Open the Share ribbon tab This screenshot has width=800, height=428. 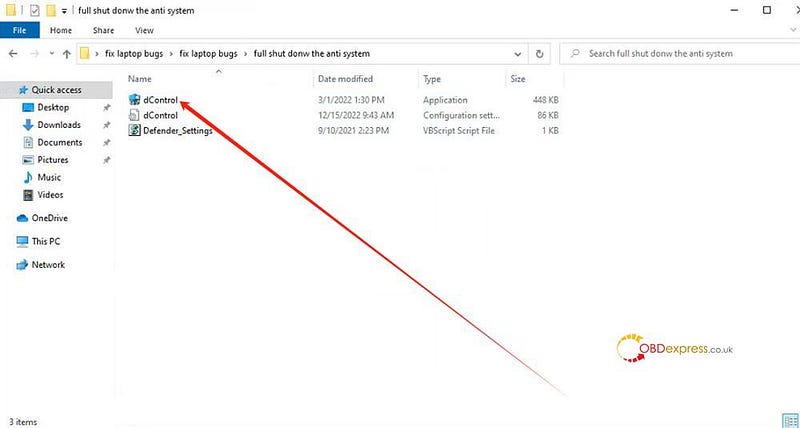click(x=104, y=30)
